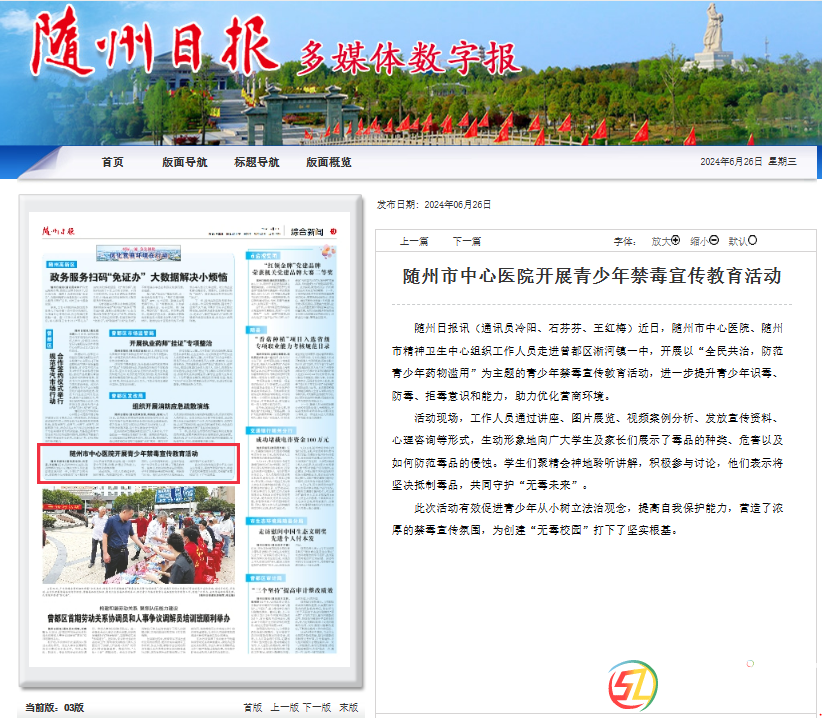The width and height of the screenshot is (822, 718).
Task: Open 首页 in navigation bar
Action: pos(112,162)
